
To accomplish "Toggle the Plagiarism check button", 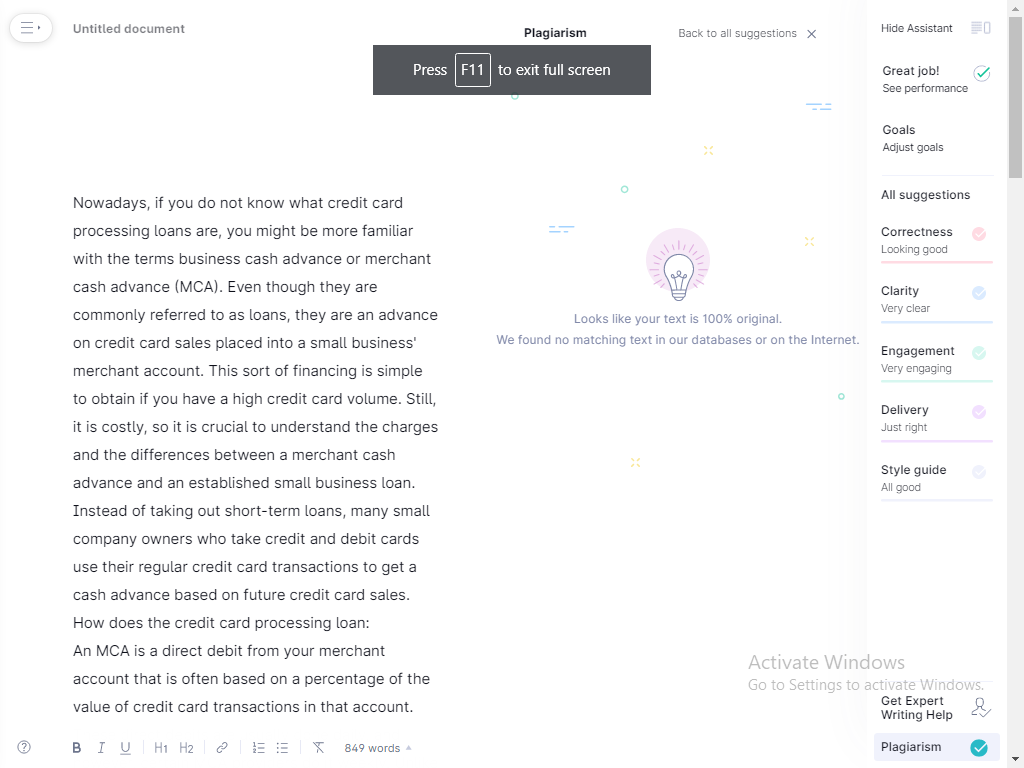I will [936, 747].
